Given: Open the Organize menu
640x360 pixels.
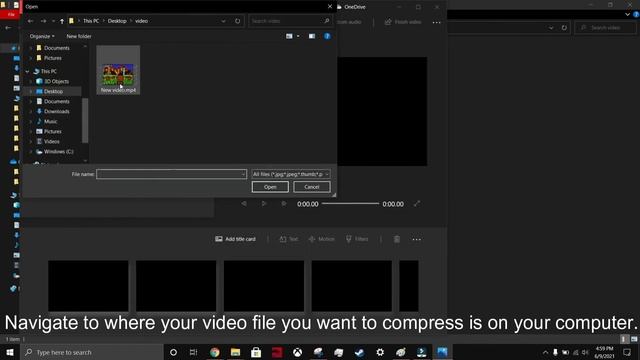Looking at the screenshot, I should (x=42, y=36).
